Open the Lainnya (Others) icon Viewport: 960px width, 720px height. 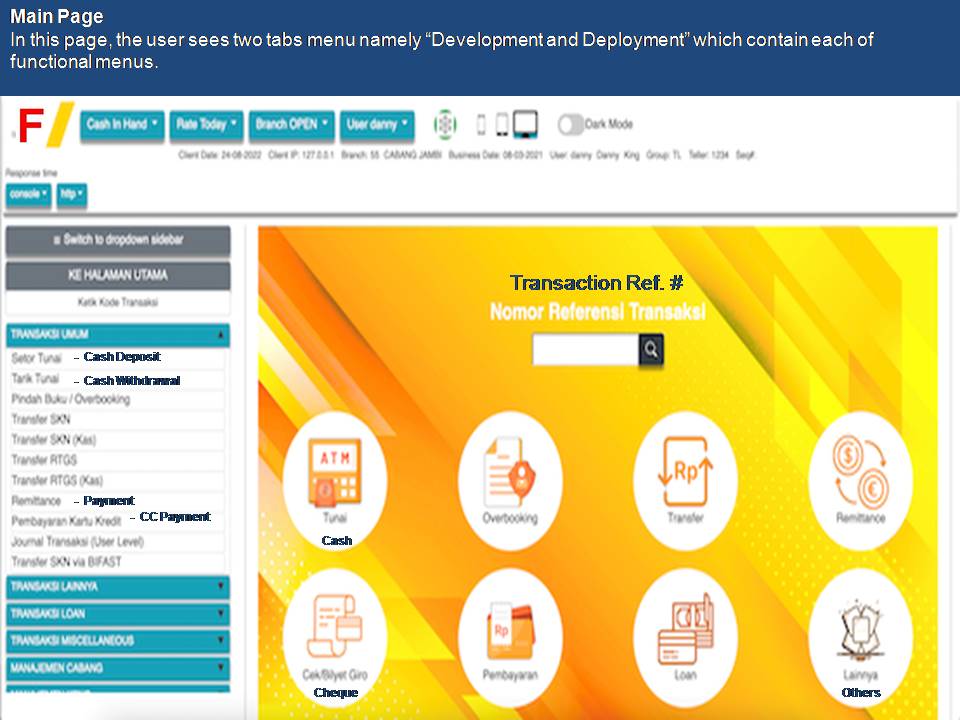(860, 628)
